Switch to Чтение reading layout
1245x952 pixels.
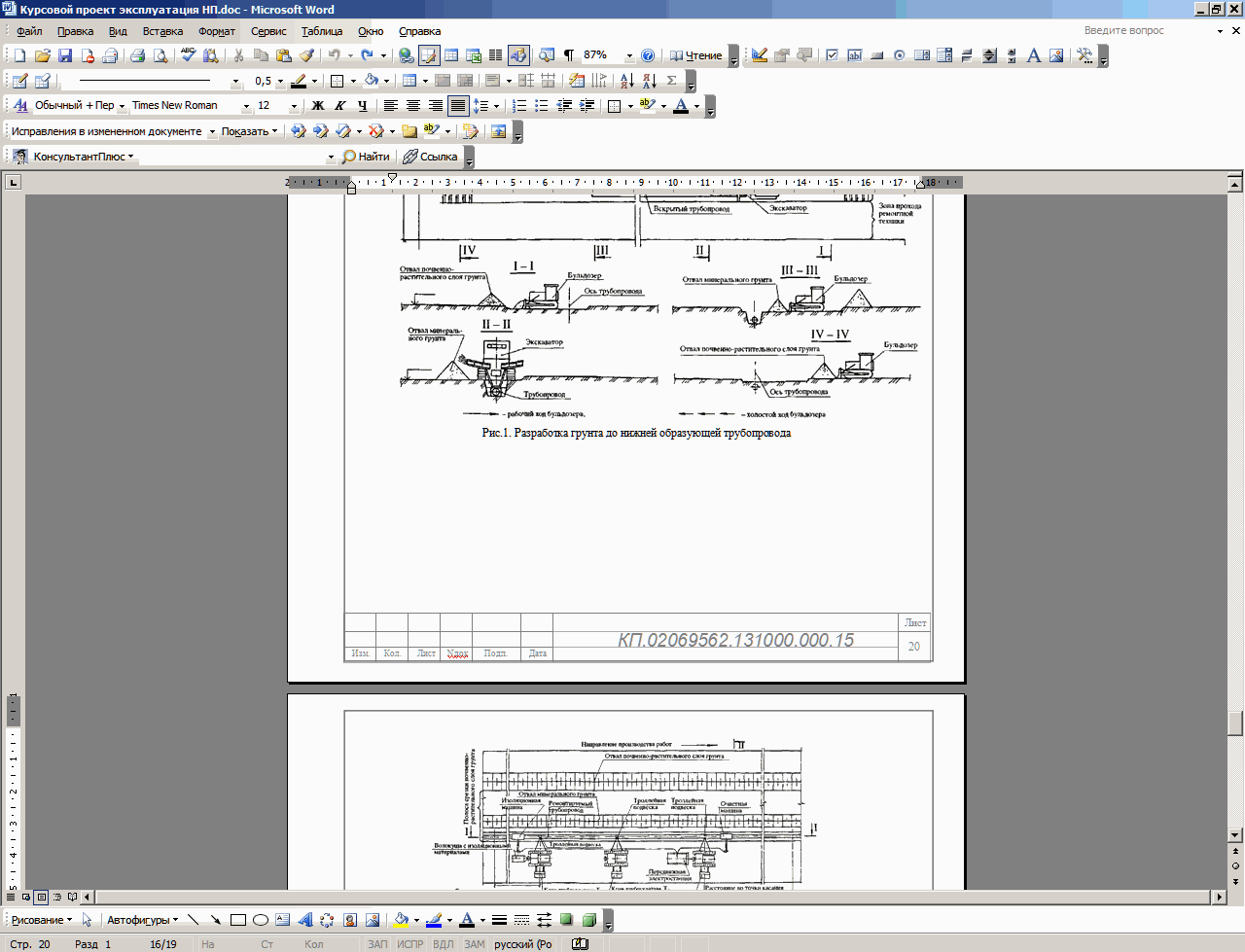click(x=695, y=55)
